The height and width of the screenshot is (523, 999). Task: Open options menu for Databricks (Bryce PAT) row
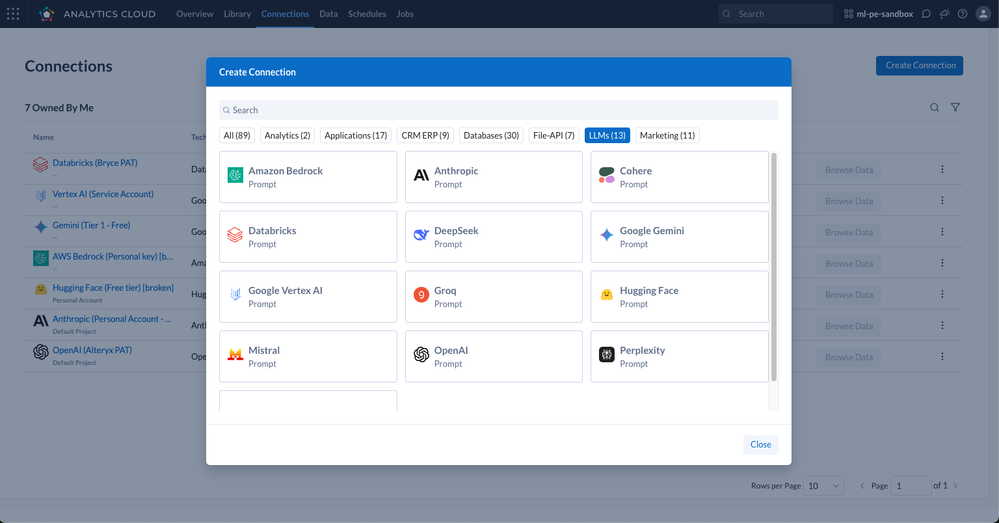point(942,169)
